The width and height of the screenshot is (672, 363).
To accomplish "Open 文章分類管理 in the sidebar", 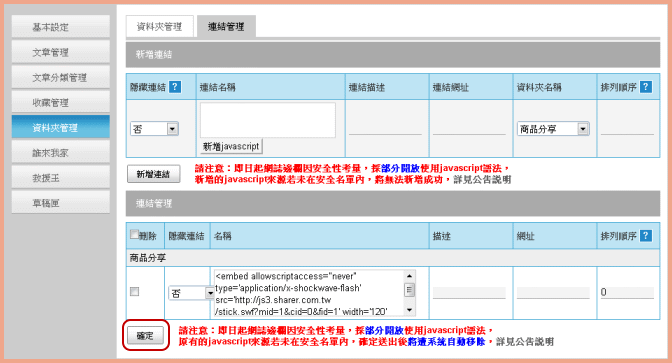I will click(x=60, y=78).
